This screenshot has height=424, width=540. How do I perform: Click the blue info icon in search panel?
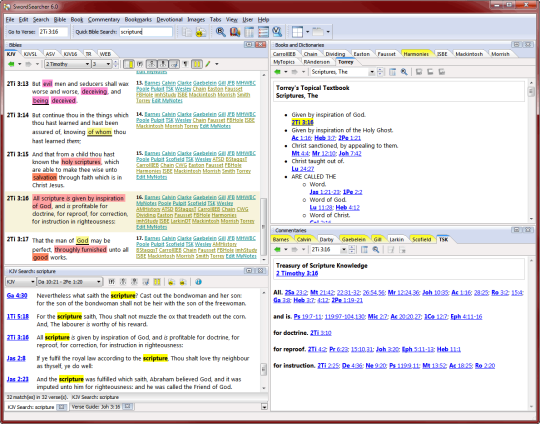coord(198,282)
